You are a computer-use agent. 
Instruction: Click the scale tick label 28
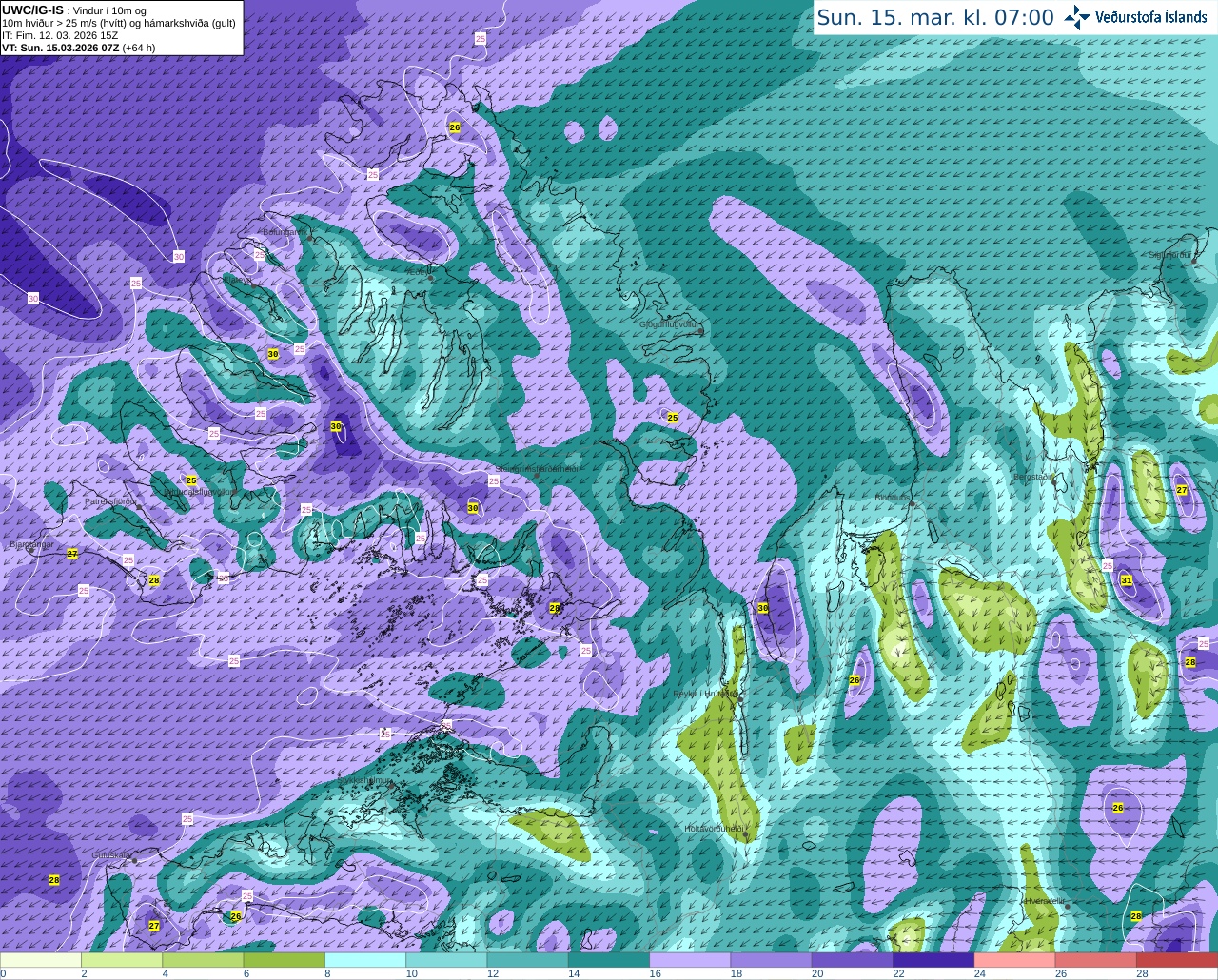pos(1141,973)
